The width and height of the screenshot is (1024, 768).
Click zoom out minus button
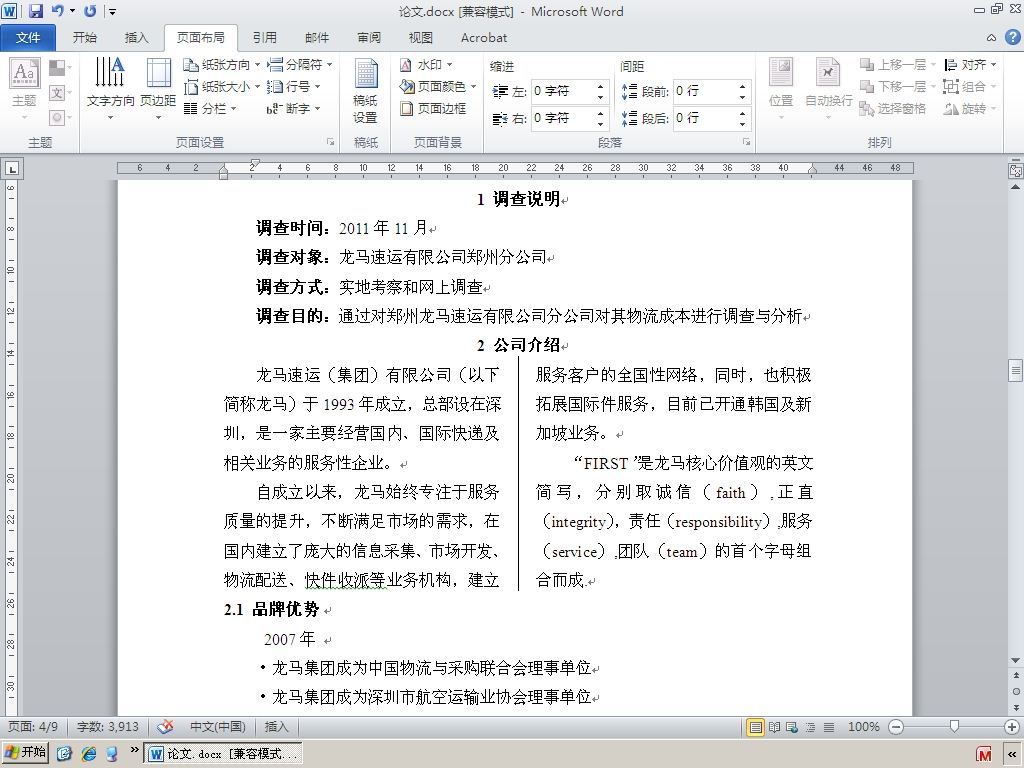[896, 727]
